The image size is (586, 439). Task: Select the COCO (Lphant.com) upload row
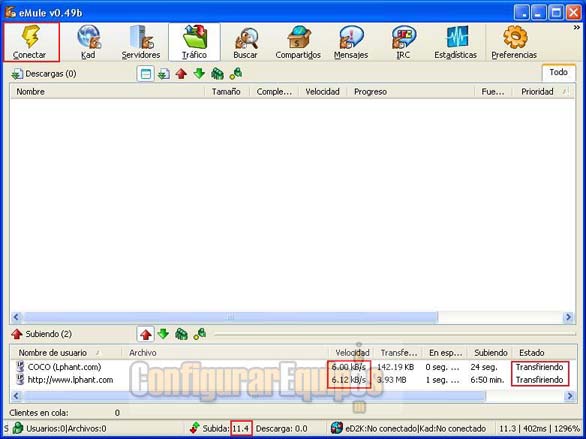tap(293, 367)
